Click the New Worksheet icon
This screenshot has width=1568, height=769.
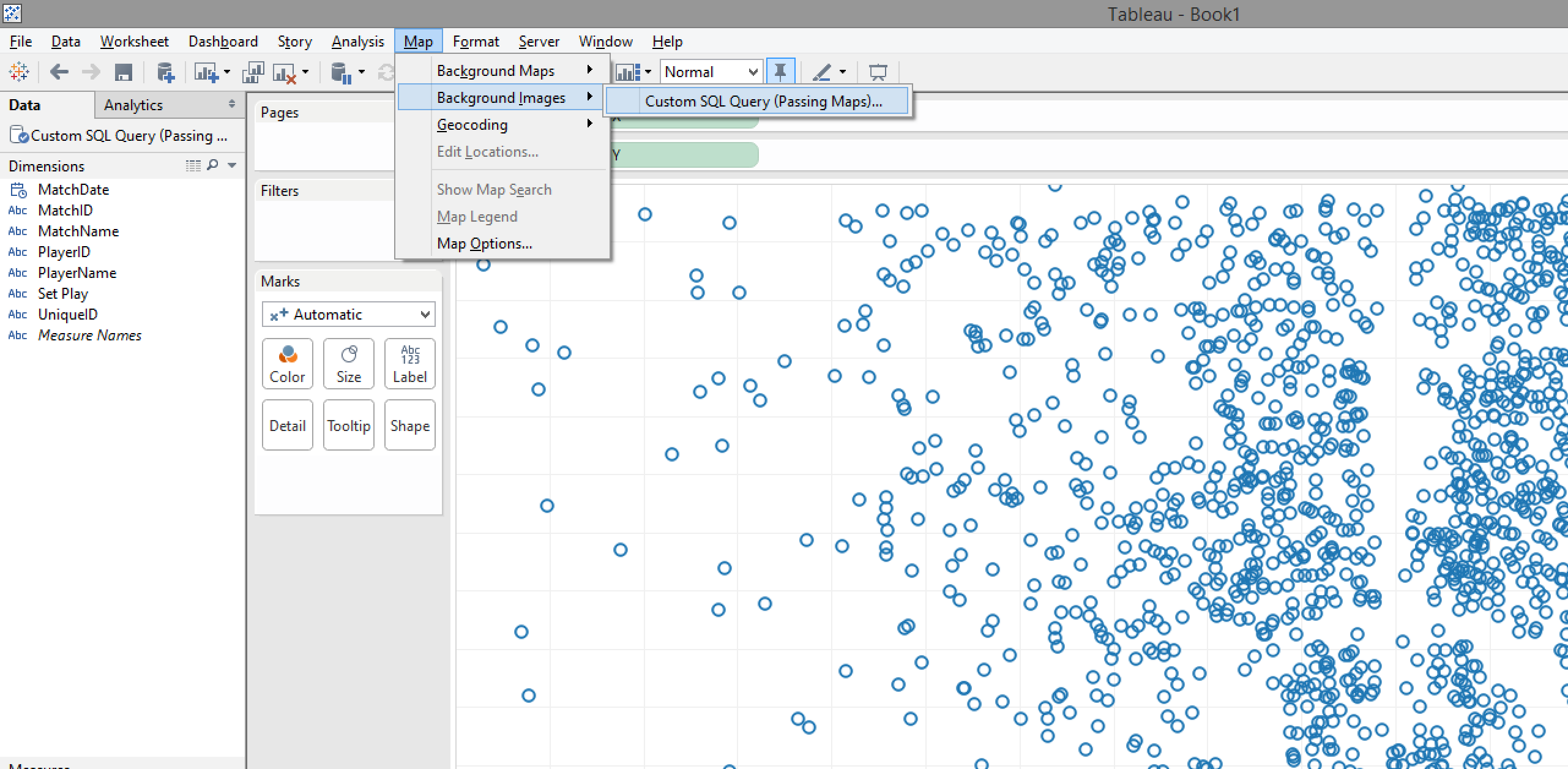[x=206, y=72]
